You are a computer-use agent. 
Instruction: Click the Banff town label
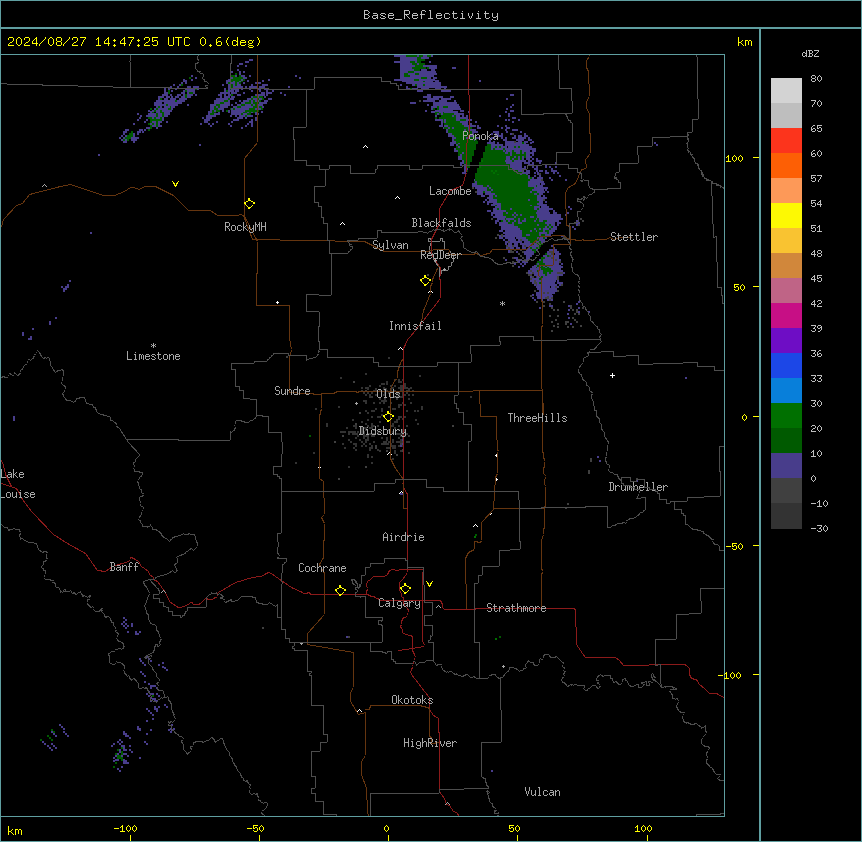pos(124,567)
